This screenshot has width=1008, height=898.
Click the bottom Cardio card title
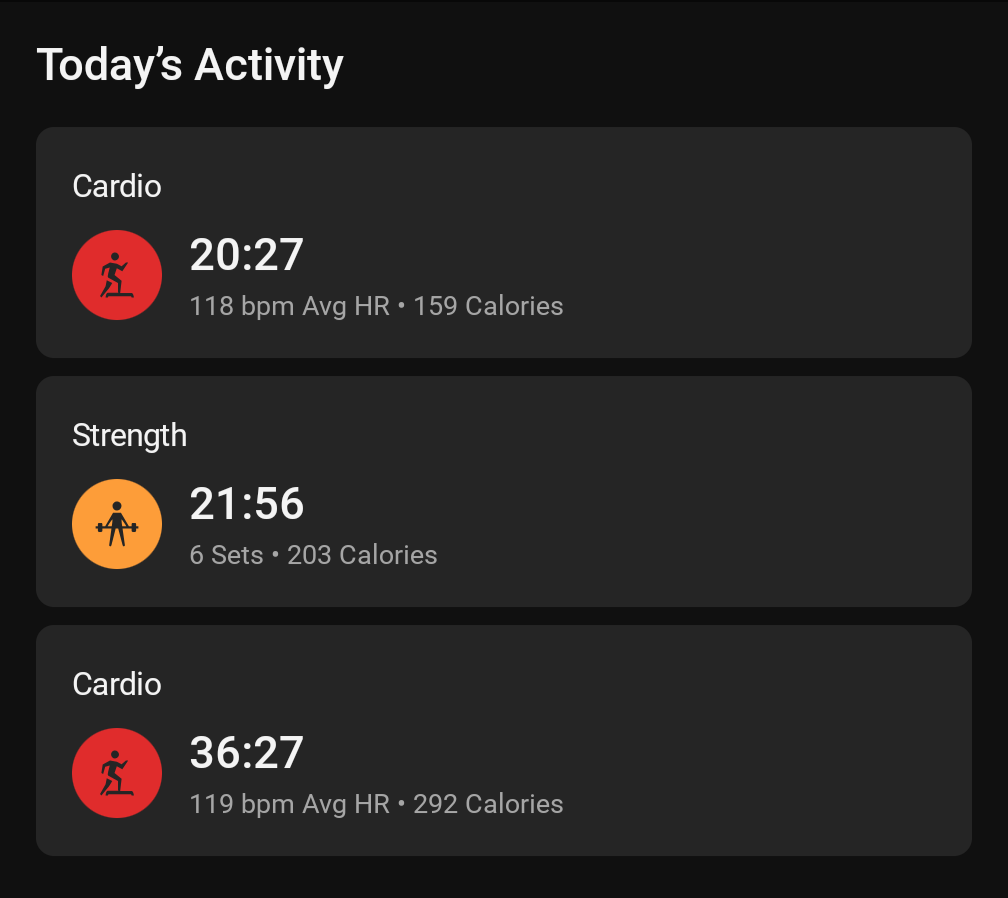coord(116,684)
